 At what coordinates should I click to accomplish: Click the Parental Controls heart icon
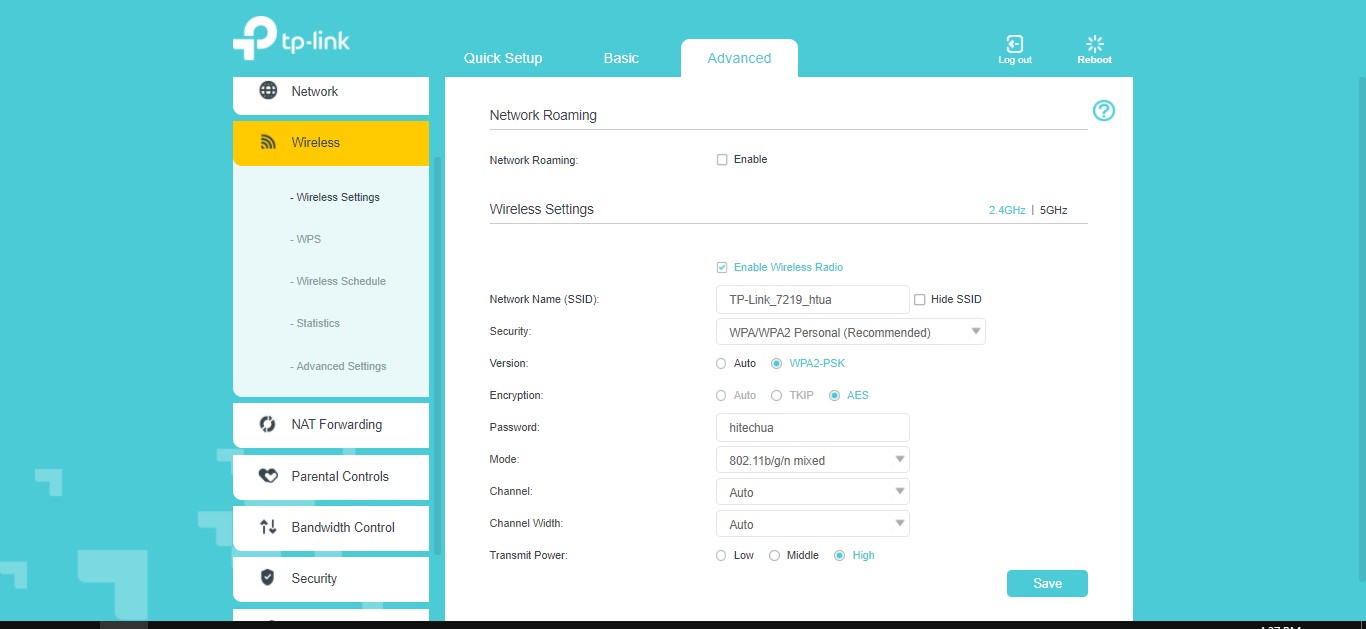pos(268,476)
